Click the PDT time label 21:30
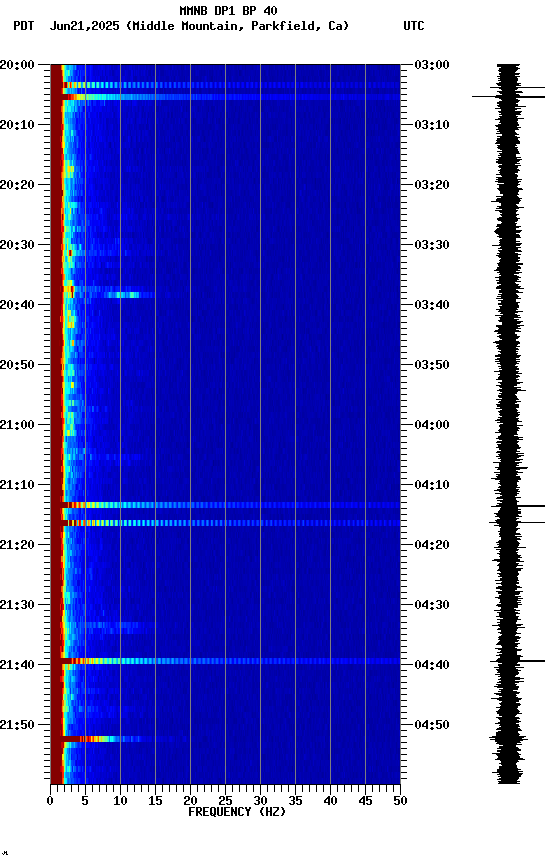552x864 pixels. (17, 605)
